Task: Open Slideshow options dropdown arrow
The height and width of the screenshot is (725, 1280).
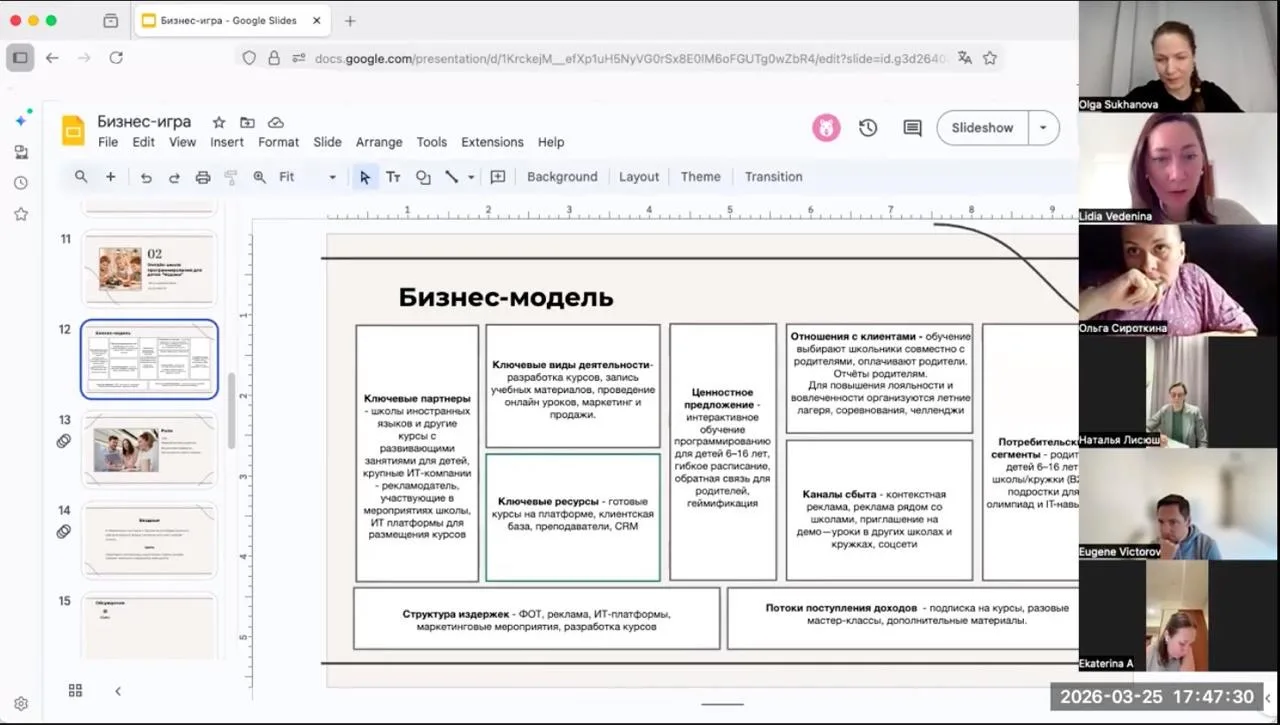Action: click(1044, 128)
